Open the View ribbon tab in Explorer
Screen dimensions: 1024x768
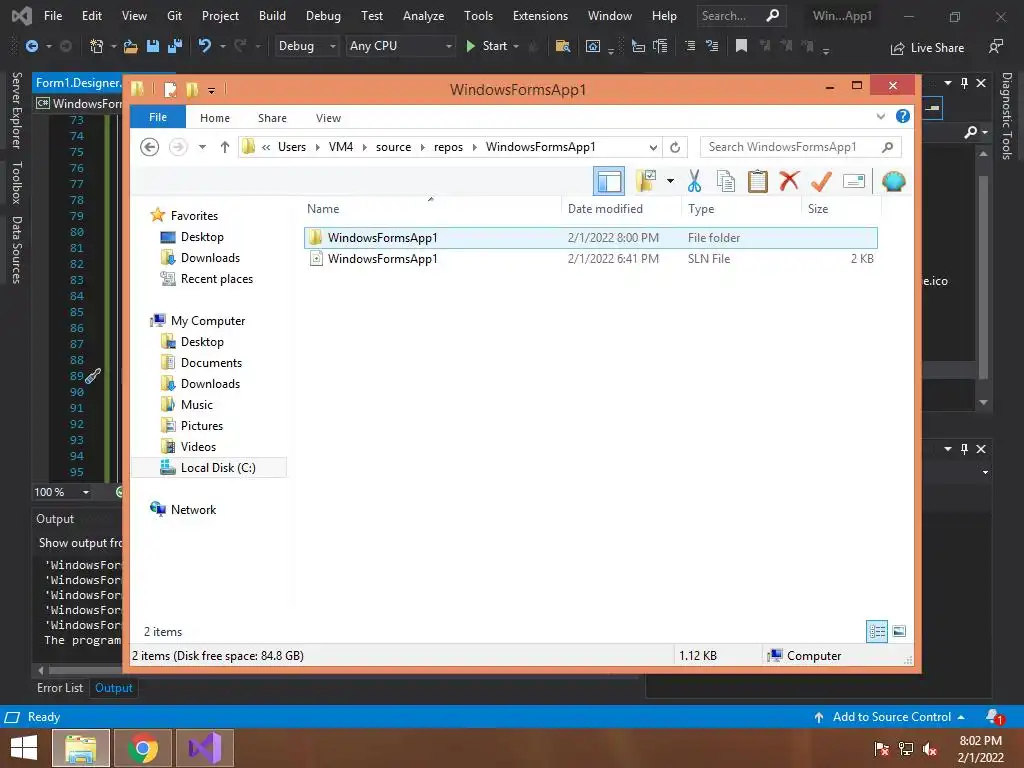(x=328, y=118)
